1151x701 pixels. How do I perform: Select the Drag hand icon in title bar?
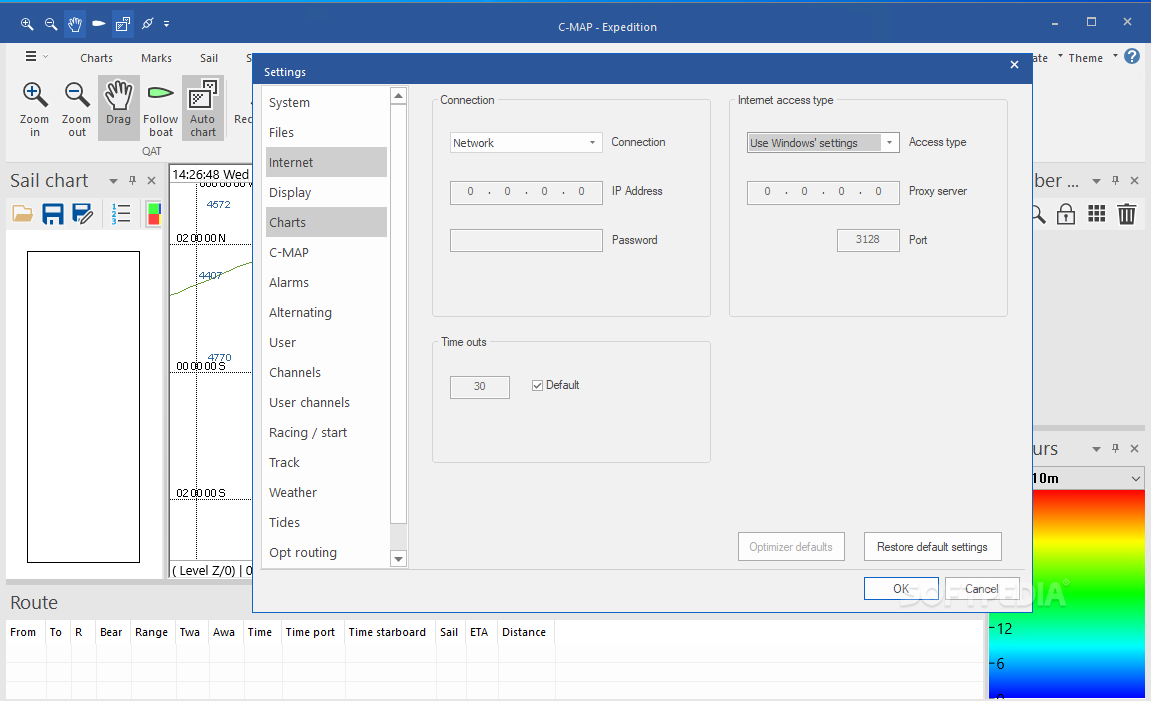point(75,23)
